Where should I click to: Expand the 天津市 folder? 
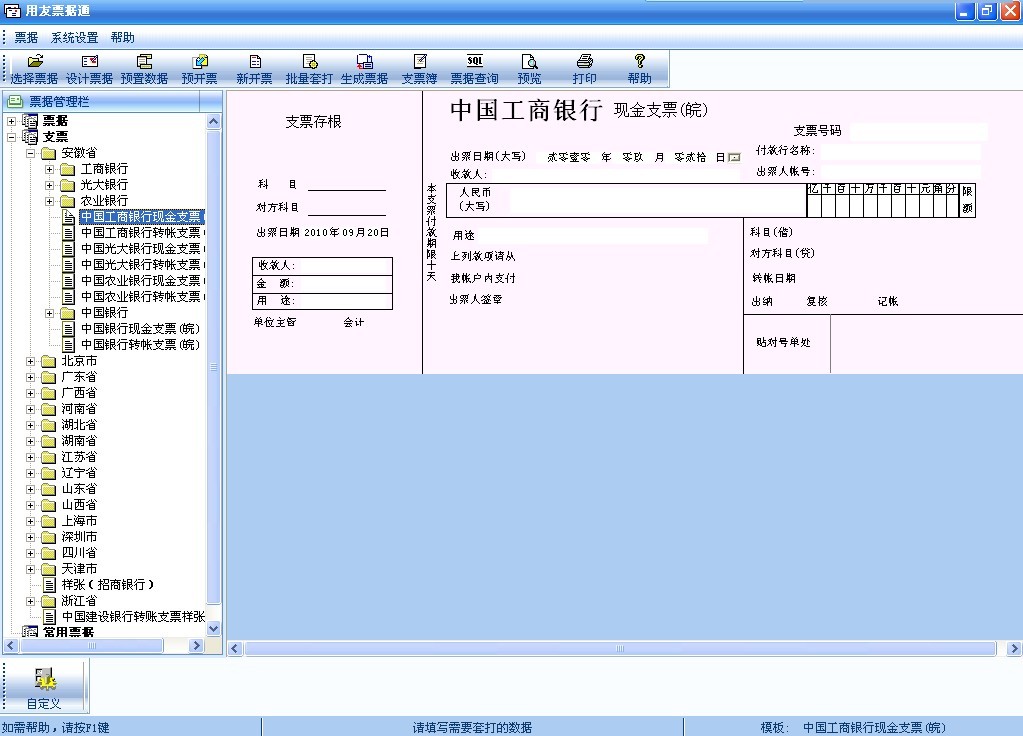[31, 569]
